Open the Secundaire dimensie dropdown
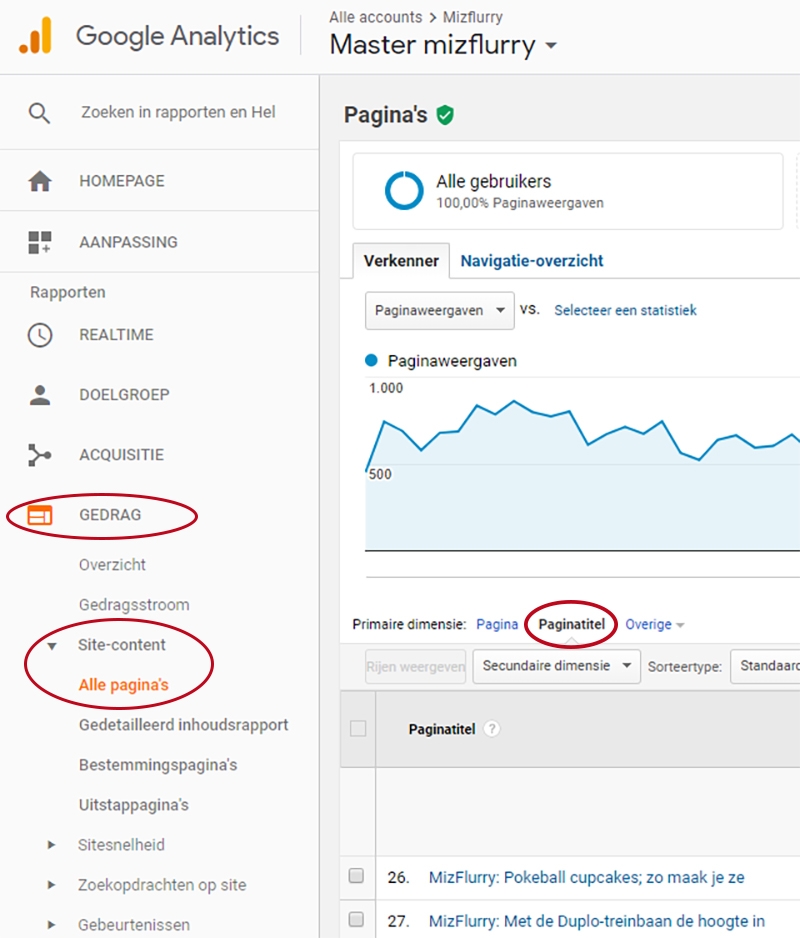This screenshot has height=938, width=800. pos(556,666)
